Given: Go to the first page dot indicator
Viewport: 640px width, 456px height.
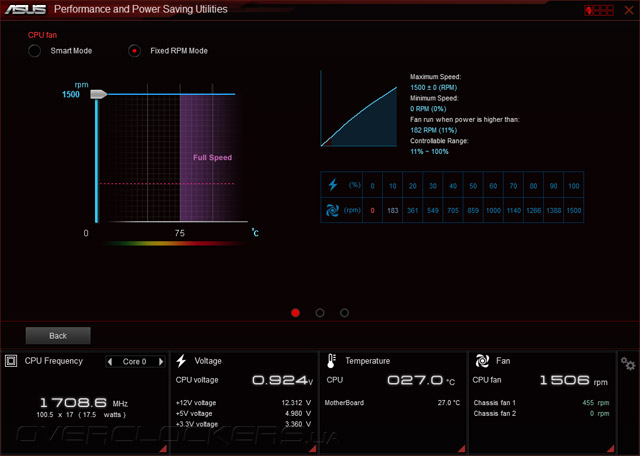Looking at the screenshot, I should [296, 313].
